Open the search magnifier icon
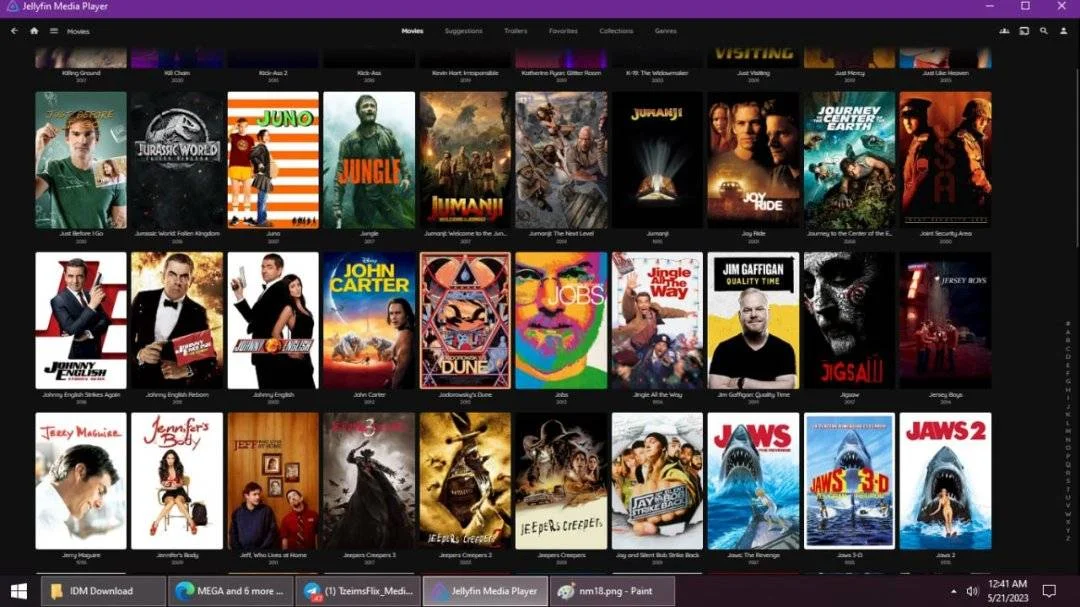Screen dimensions: 1080x607 pyautogui.click(x=1044, y=31)
